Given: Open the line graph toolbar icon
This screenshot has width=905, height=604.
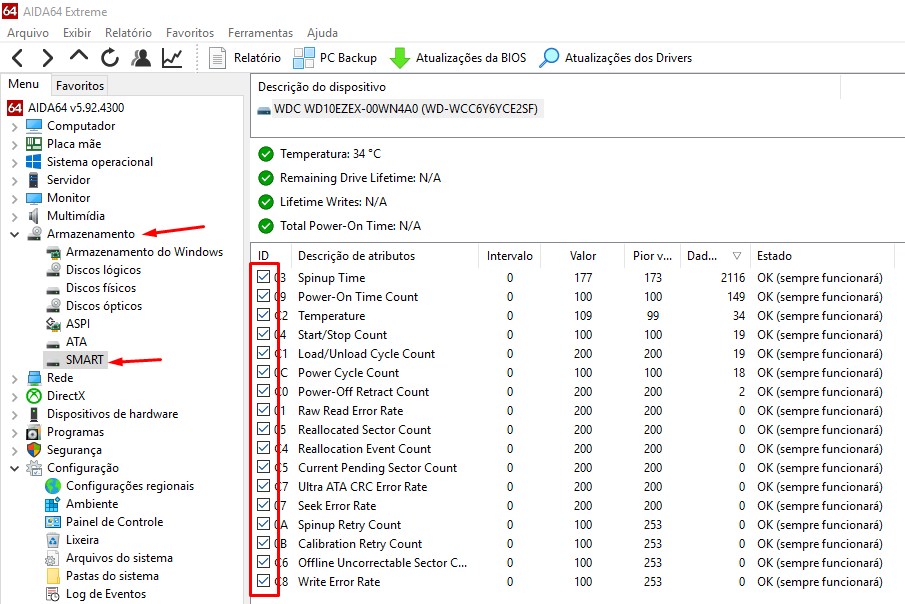Looking at the screenshot, I should coord(172,58).
